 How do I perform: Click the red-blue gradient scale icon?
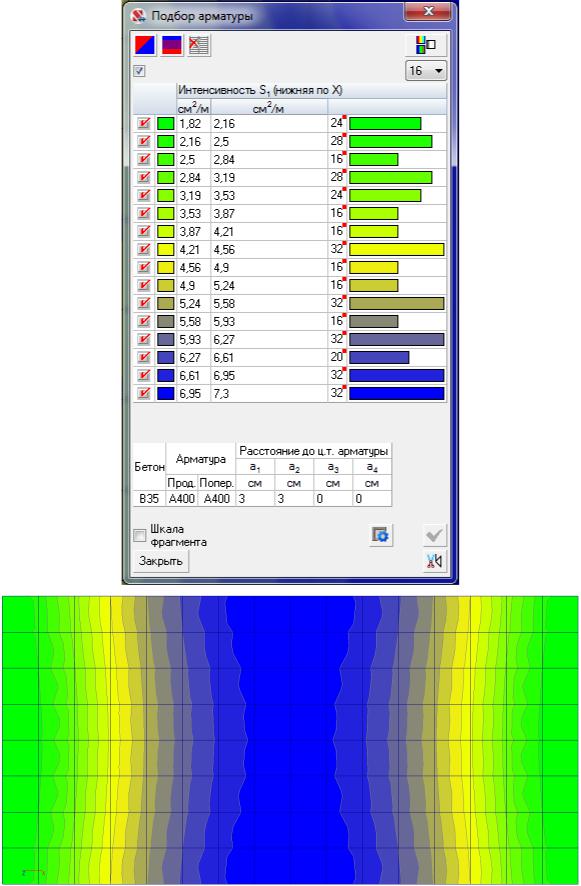(x=172, y=45)
